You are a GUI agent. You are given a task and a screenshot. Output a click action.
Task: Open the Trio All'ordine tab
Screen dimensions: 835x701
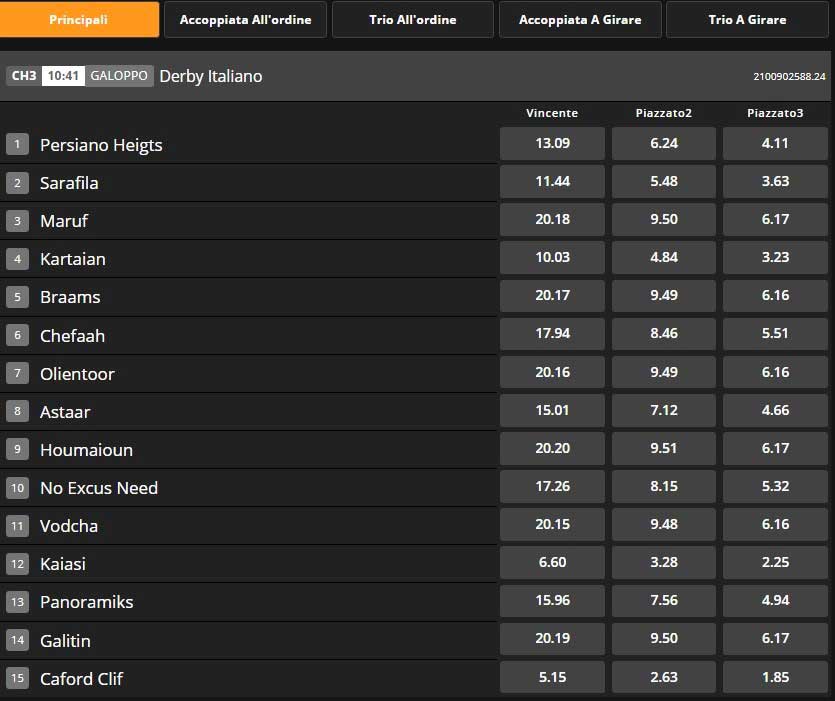pos(412,20)
